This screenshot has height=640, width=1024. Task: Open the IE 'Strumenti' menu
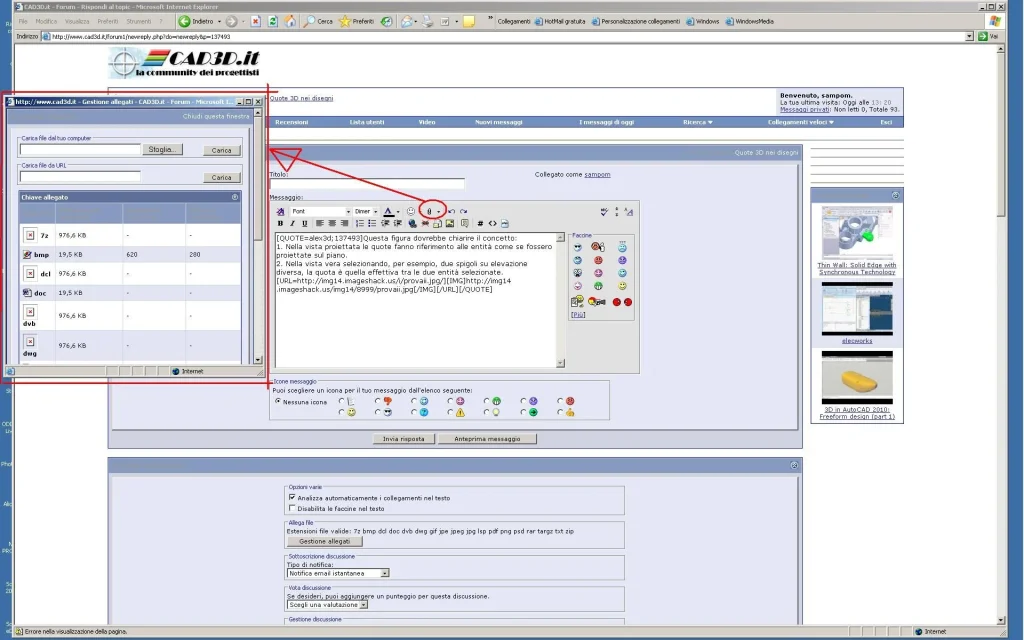(138, 22)
